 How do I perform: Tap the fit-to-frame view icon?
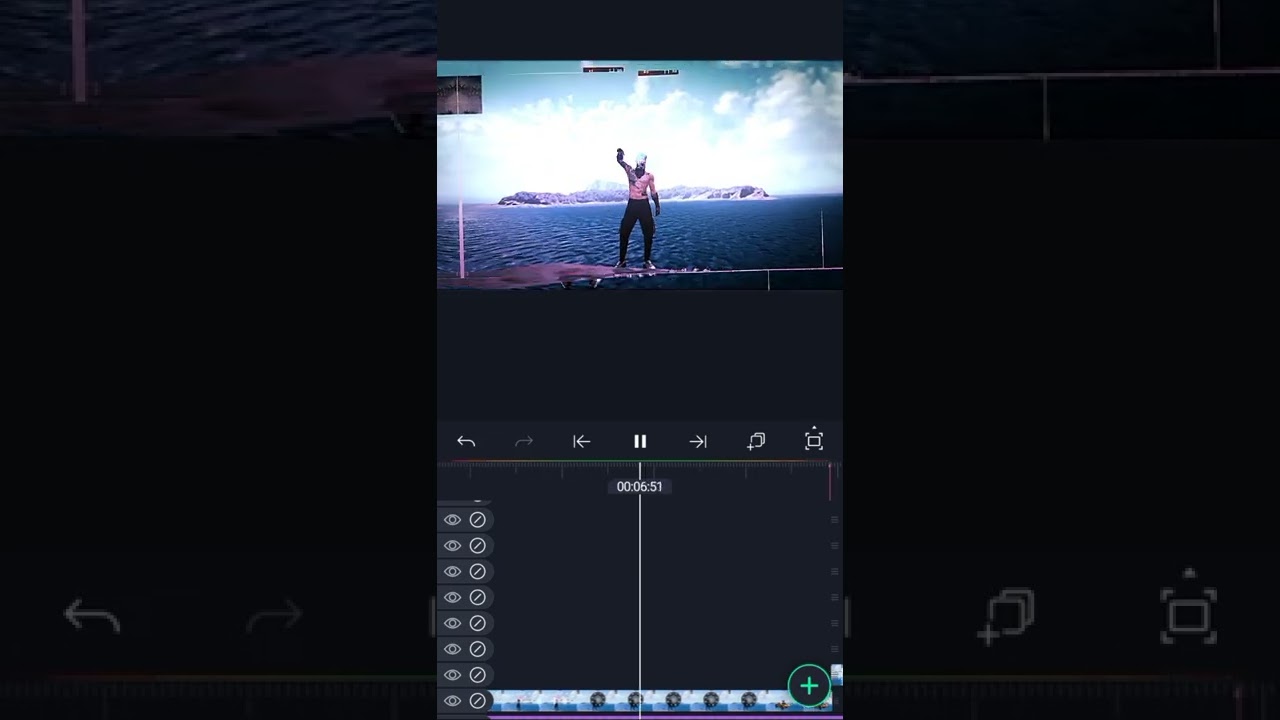[x=814, y=440]
